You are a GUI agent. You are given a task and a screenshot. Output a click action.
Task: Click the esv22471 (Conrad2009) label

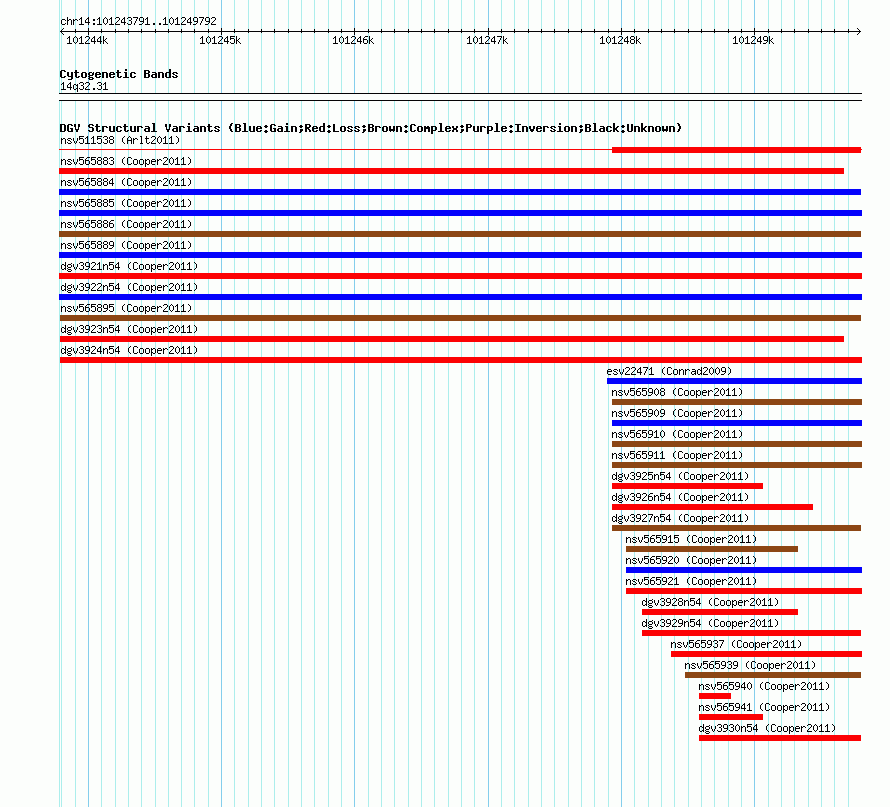pos(669,371)
